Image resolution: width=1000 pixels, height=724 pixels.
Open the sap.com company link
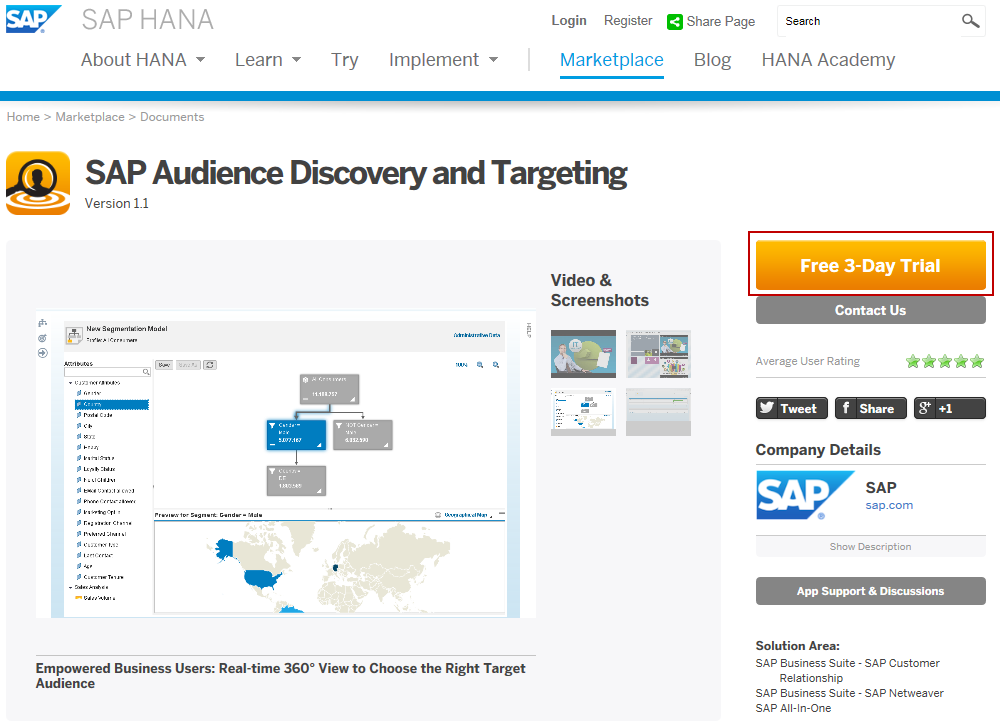[x=889, y=505]
